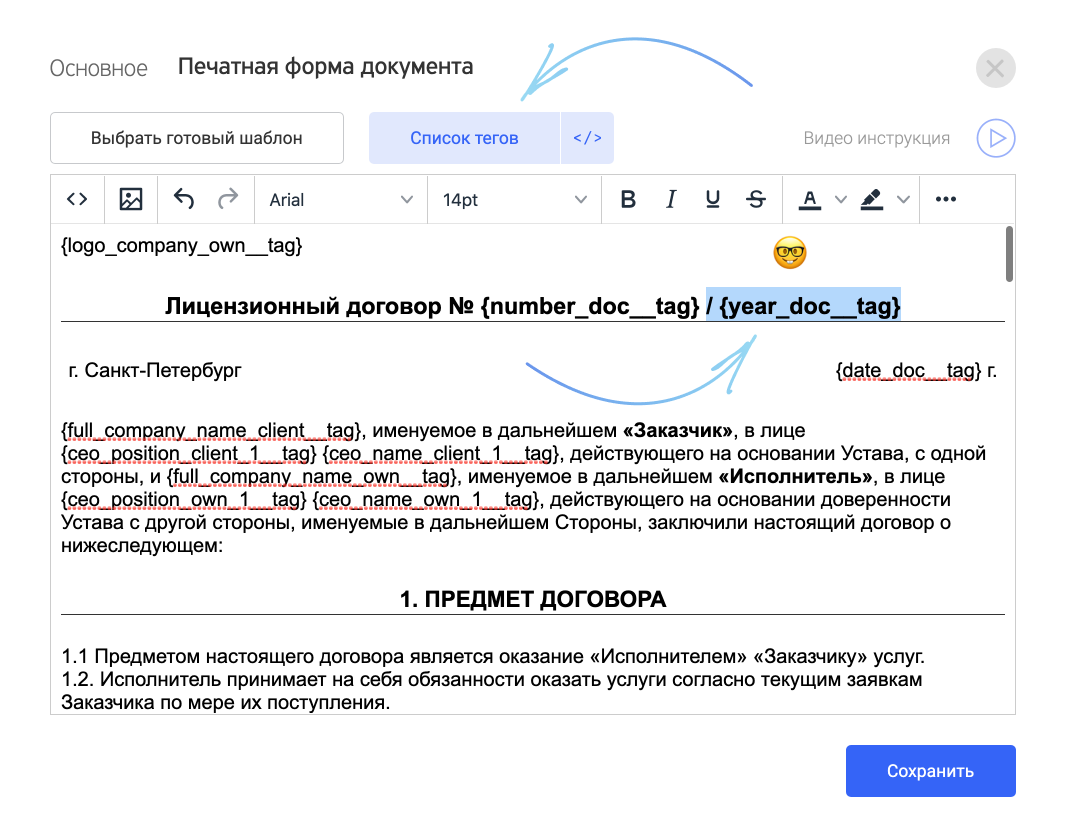Screen dimensions: 1065x823
Task: Apply the highlight marker color
Action: [x=871, y=199]
